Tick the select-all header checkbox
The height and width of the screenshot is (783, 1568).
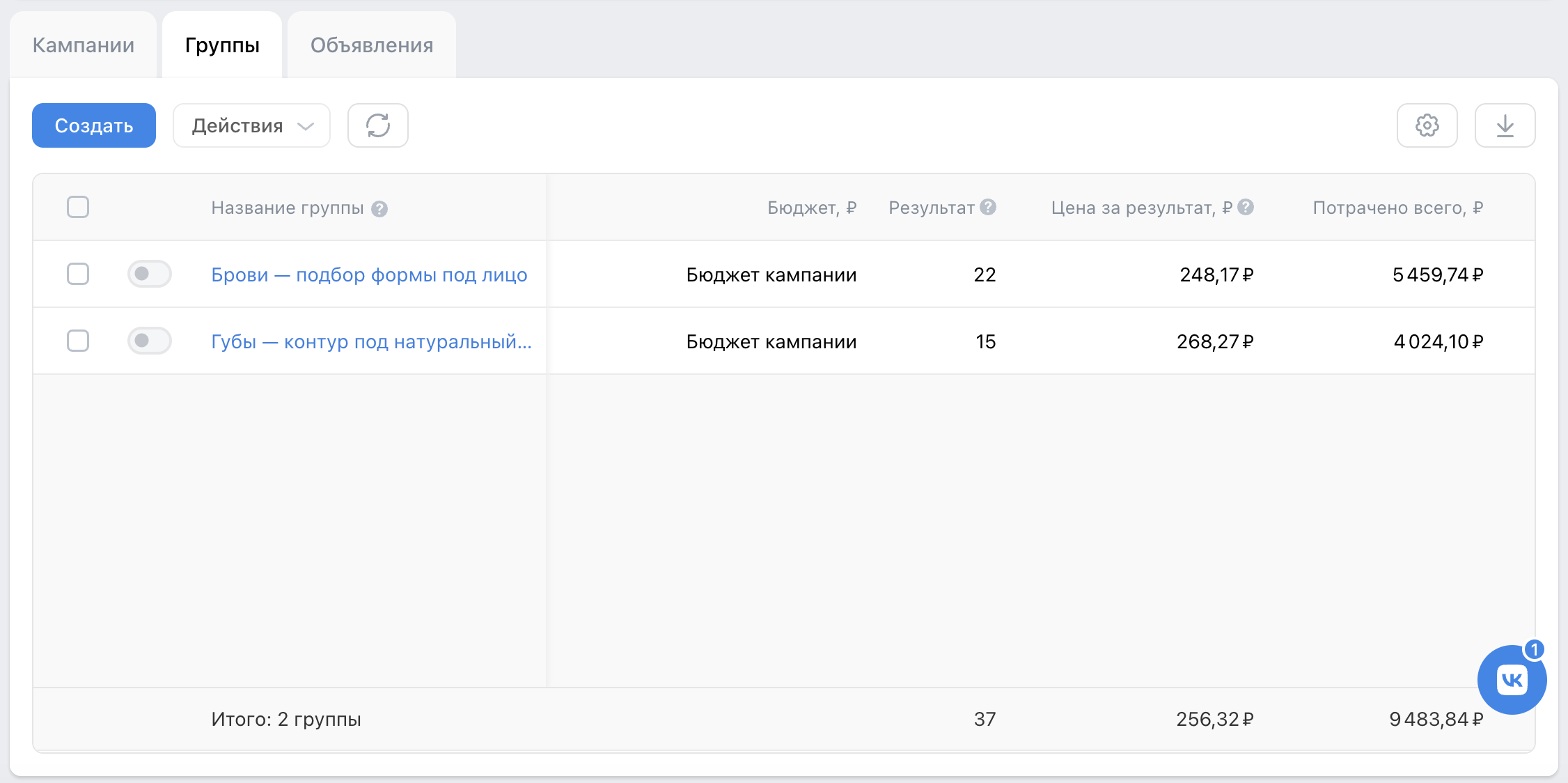78,207
